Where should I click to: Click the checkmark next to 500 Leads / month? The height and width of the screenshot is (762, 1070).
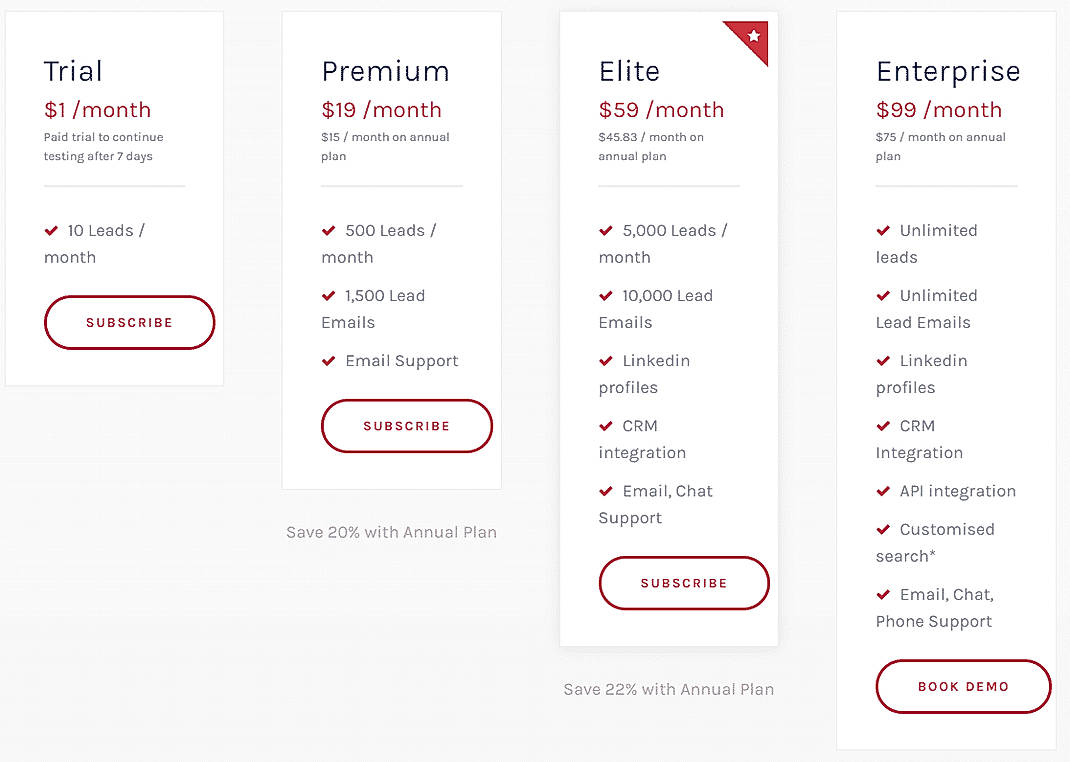(x=328, y=230)
